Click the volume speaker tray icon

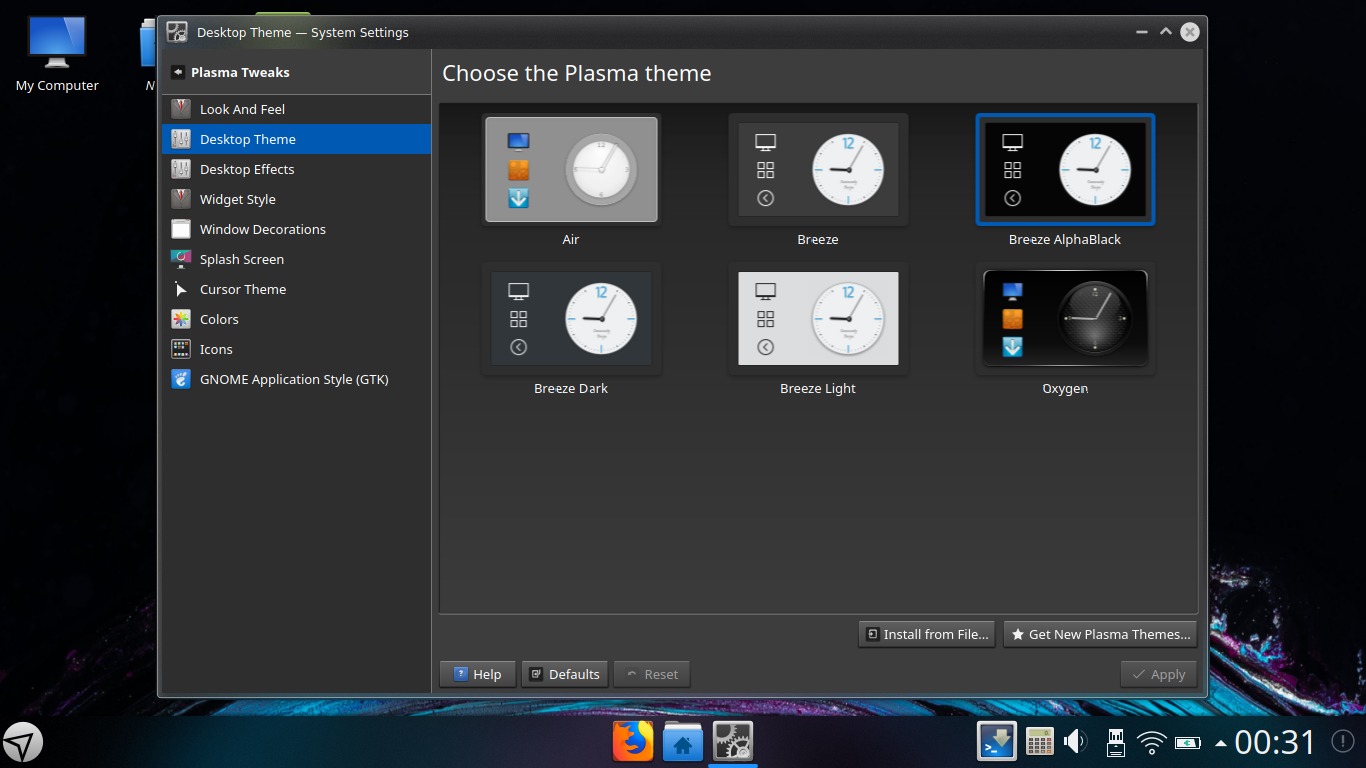pyautogui.click(x=1077, y=742)
